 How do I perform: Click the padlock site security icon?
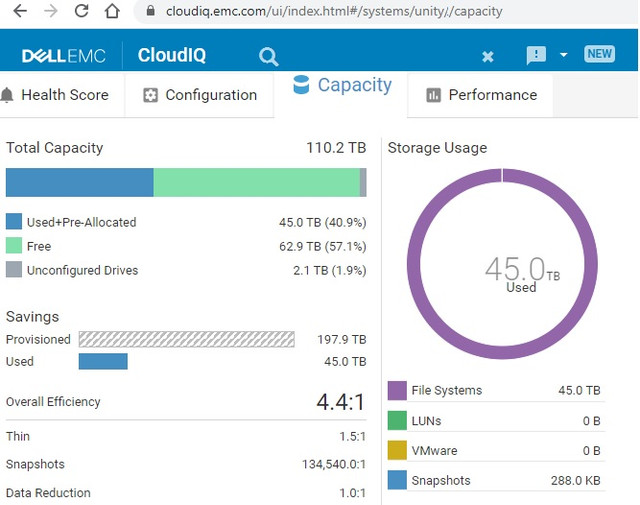click(151, 11)
